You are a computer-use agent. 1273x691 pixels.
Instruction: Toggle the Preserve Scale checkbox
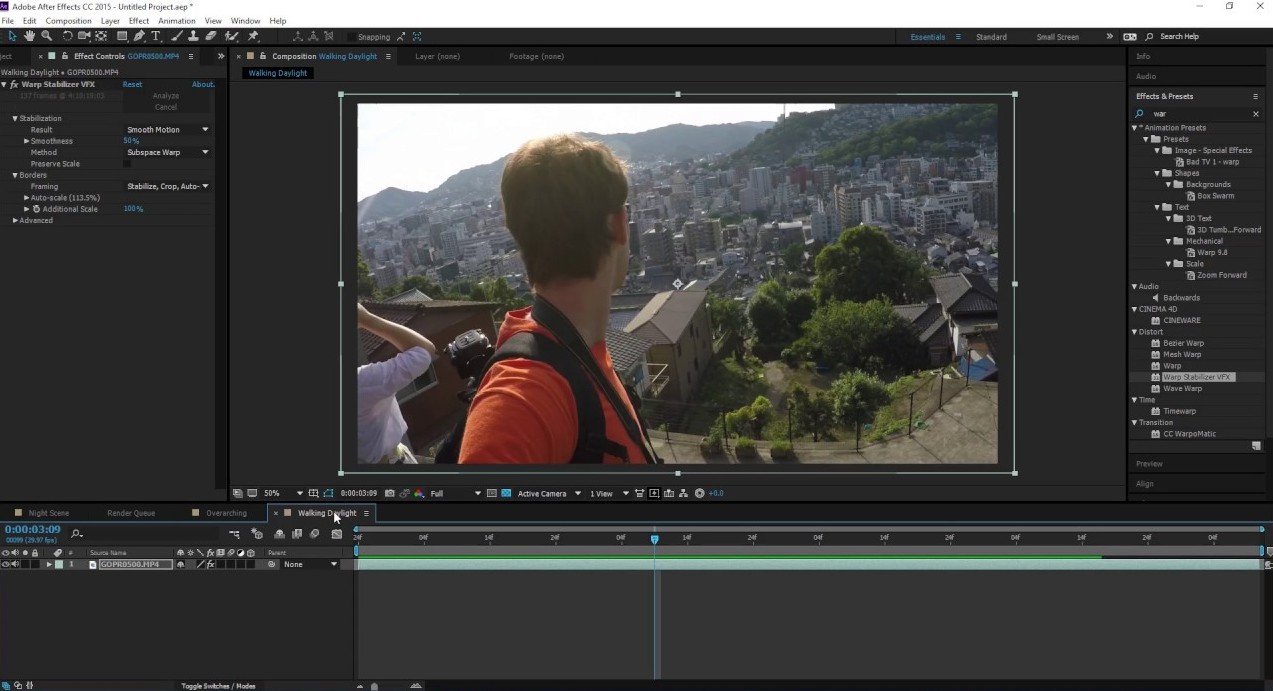pos(127,164)
